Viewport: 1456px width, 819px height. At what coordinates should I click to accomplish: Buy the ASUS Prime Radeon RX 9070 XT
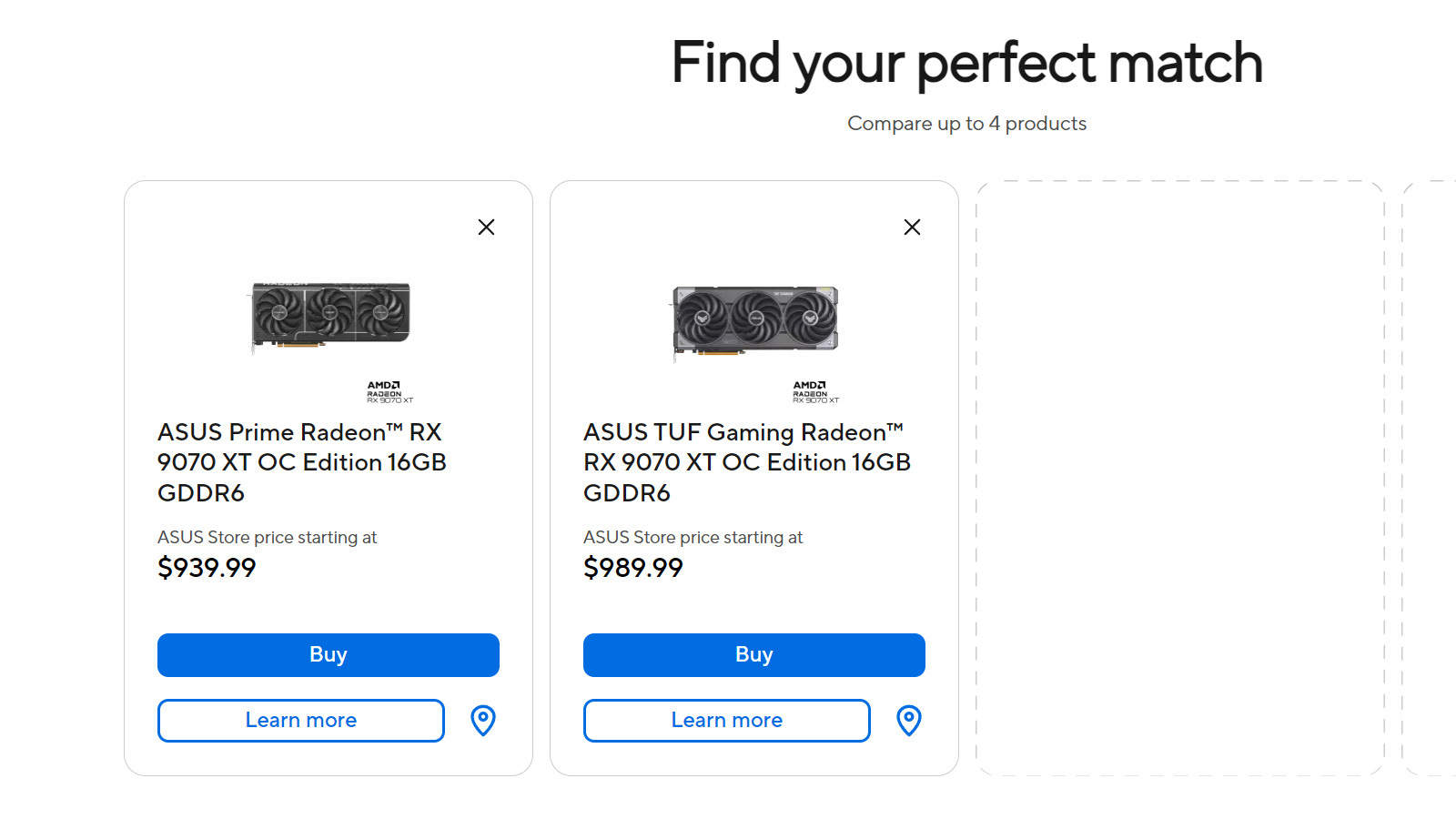328,655
